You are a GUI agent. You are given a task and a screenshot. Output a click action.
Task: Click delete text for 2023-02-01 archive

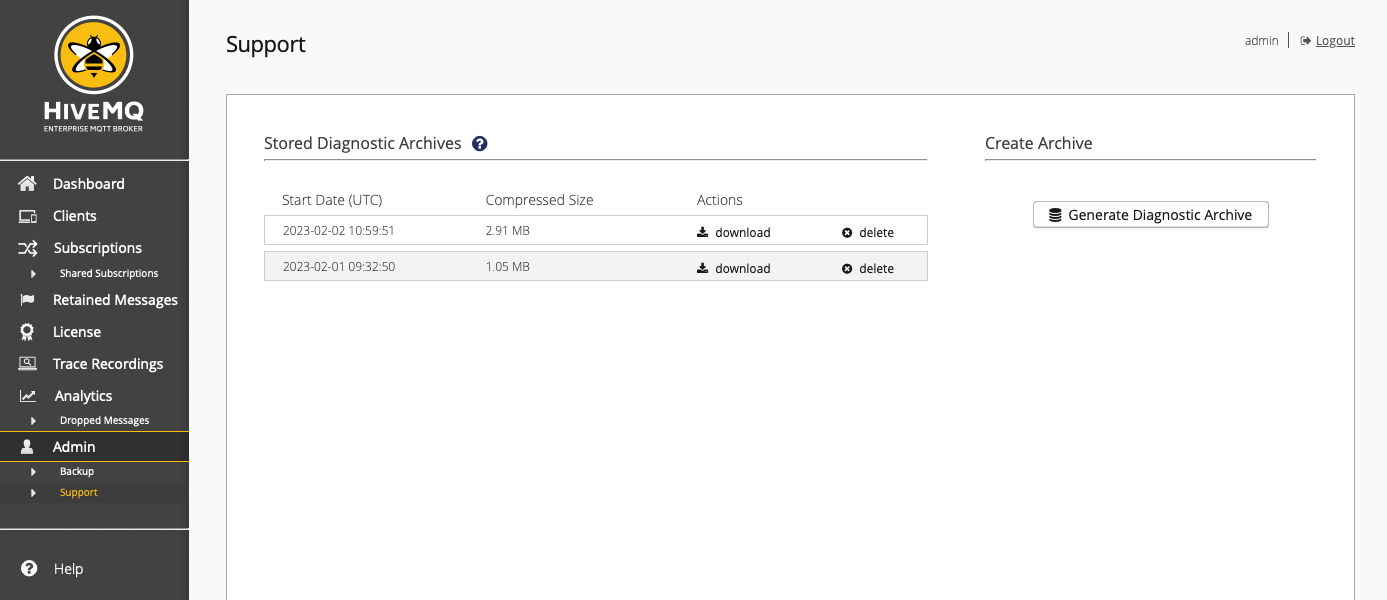(876, 269)
